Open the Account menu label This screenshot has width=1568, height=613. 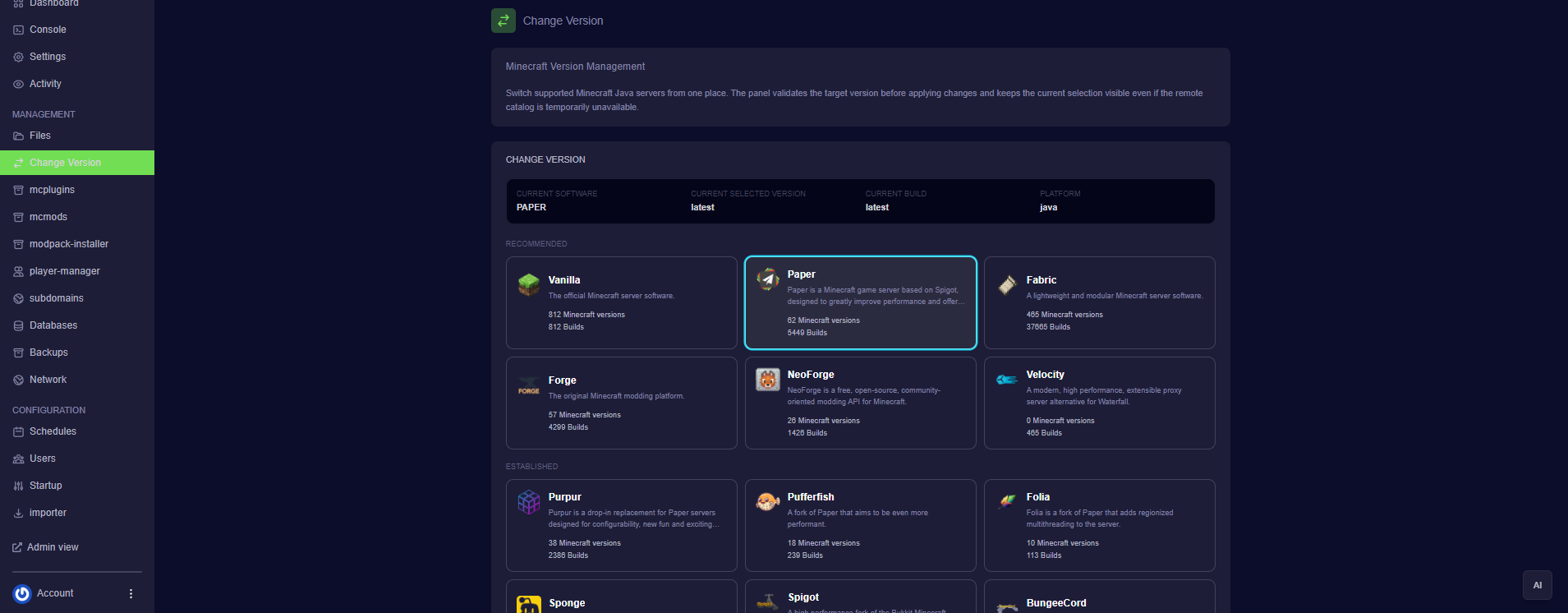(x=55, y=593)
